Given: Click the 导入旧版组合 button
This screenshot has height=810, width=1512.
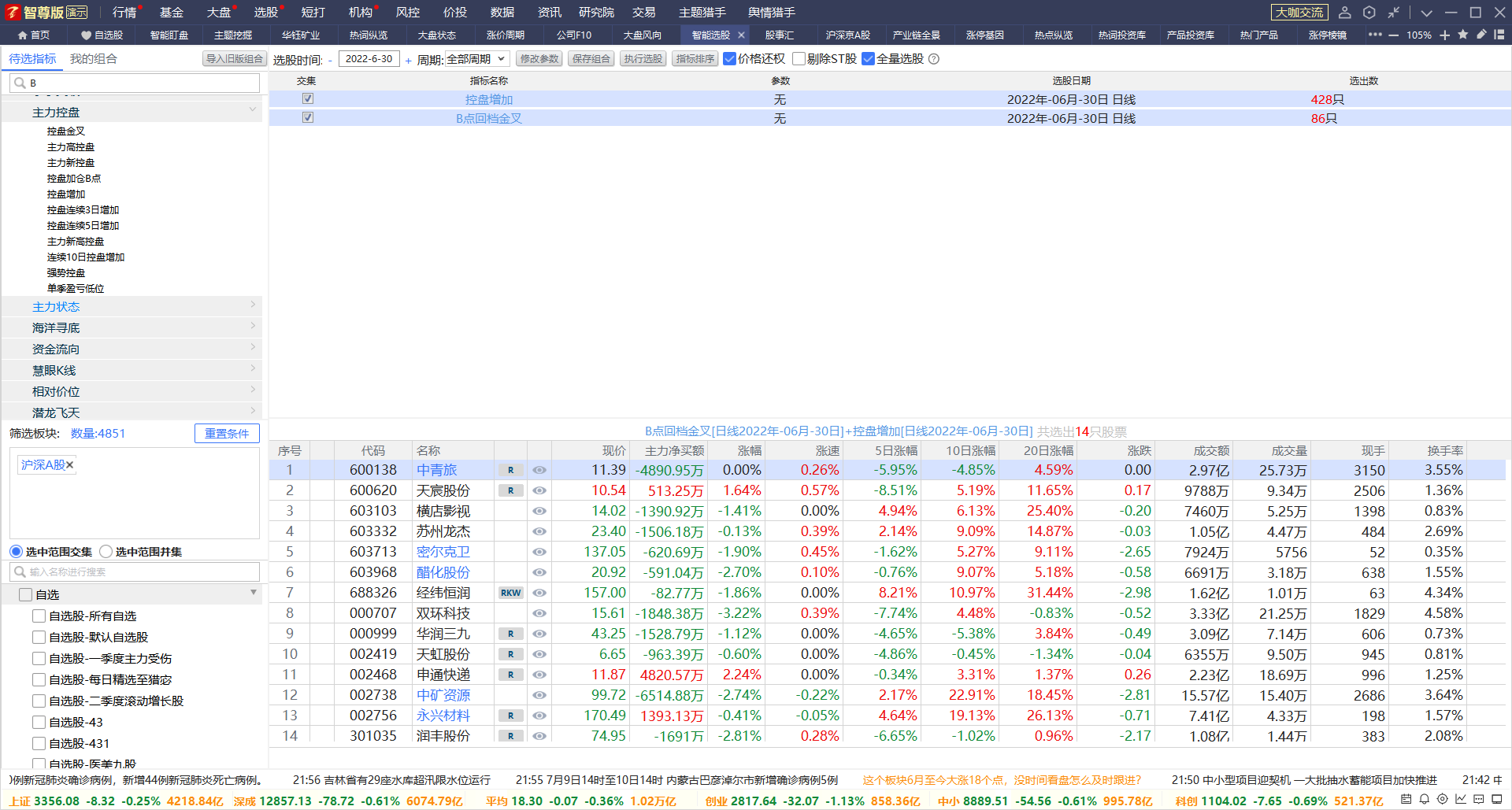Looking at the screenshot, I should click(235, 59).
